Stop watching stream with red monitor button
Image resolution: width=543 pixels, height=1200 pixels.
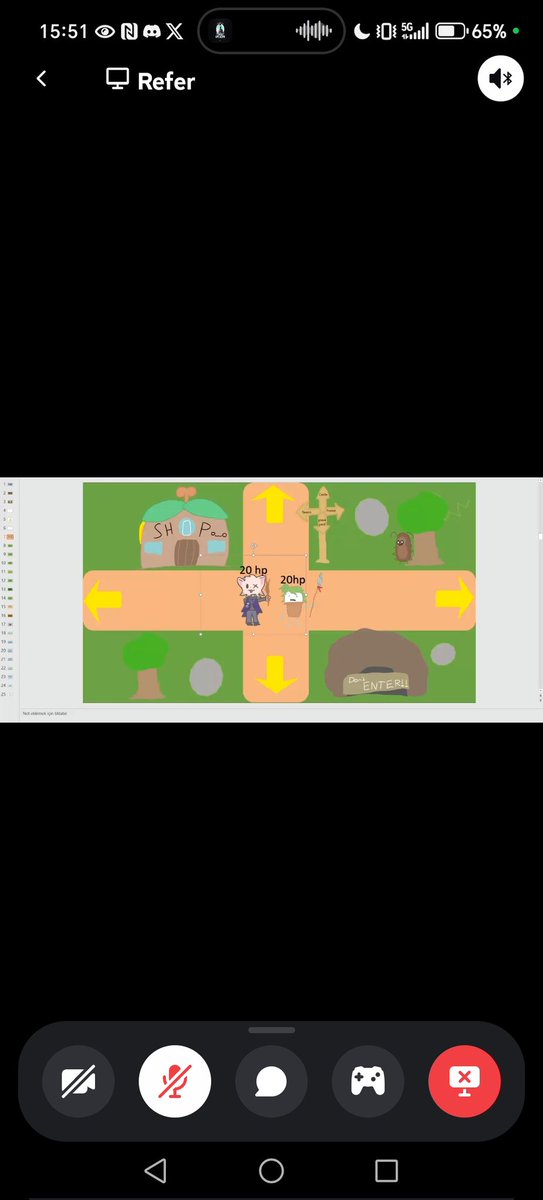[x=464, y=1081]
